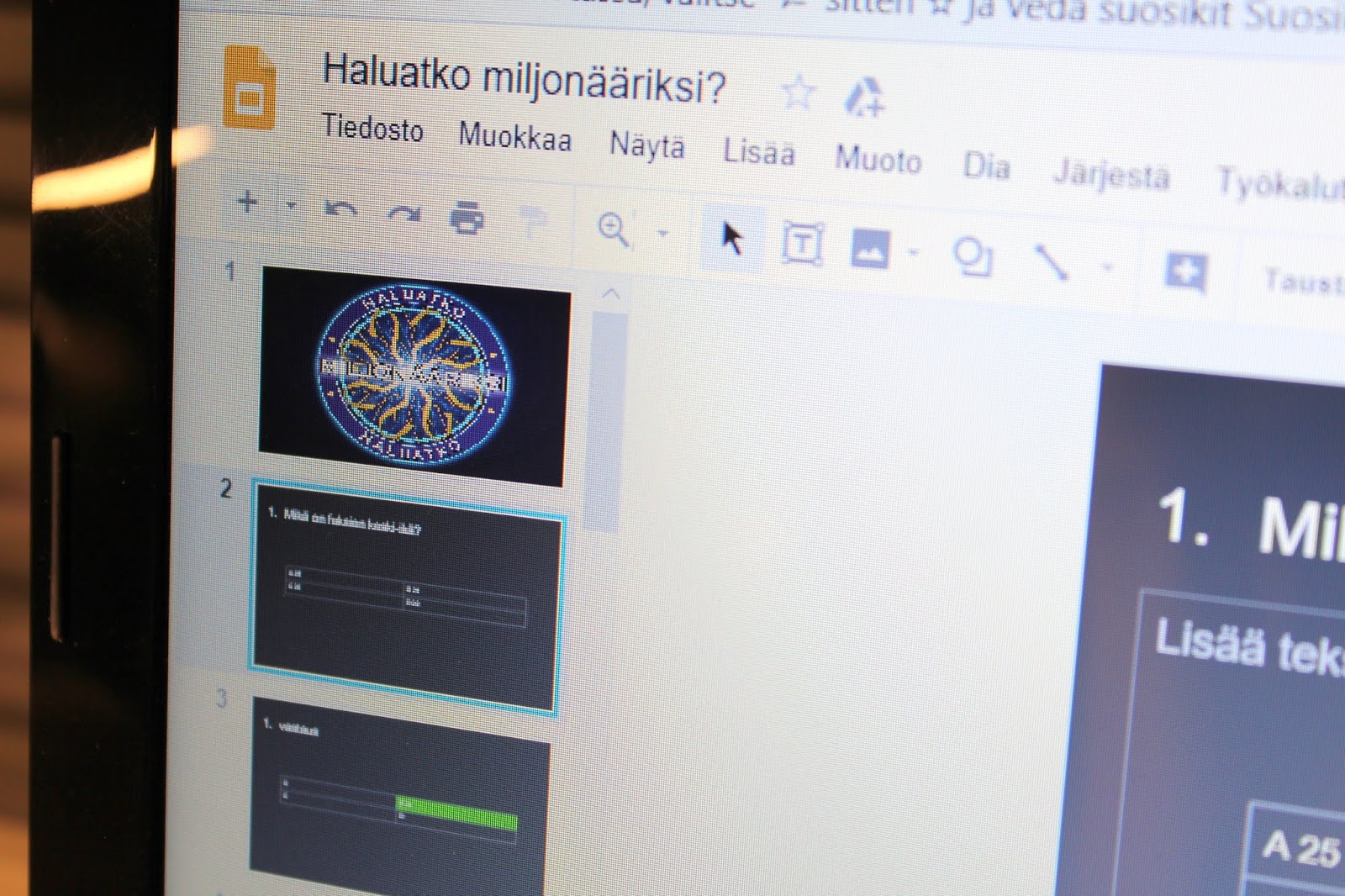
Task: Open the Muoto menu
Action: pyautogui.click(x=878, y=159)
